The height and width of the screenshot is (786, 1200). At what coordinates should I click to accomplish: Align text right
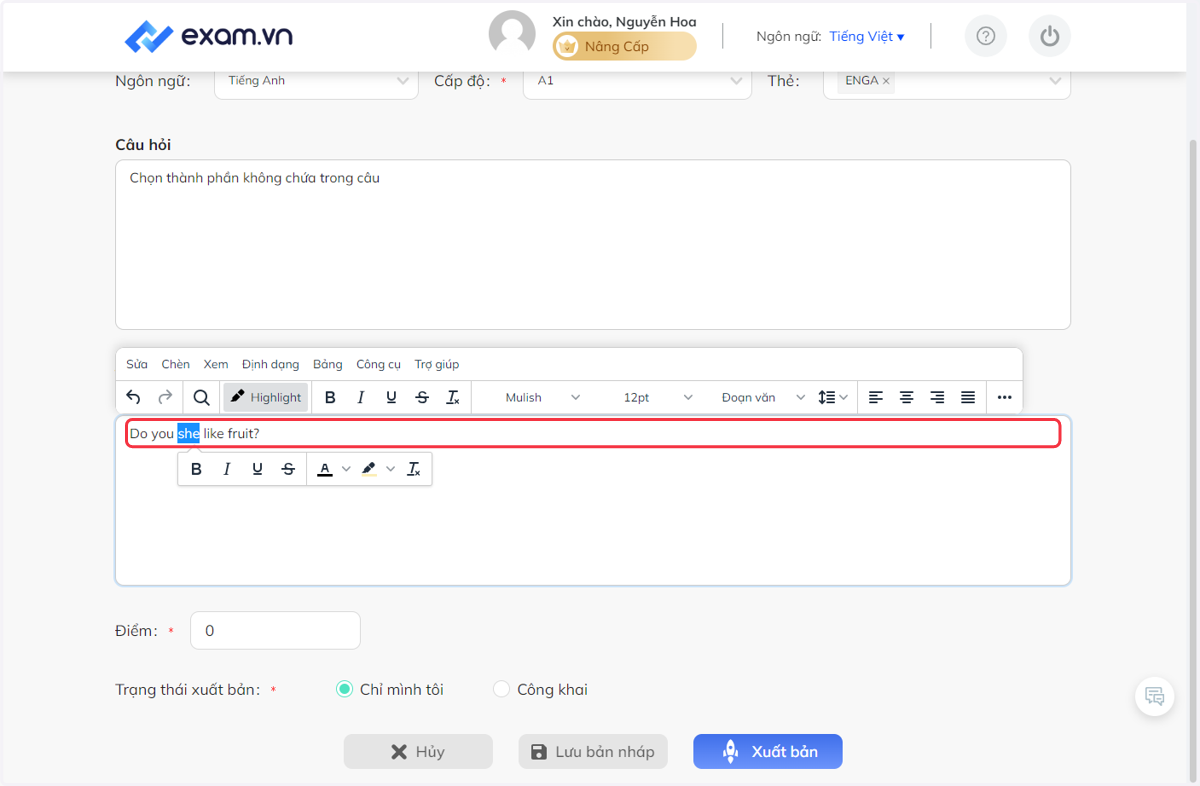937,397
